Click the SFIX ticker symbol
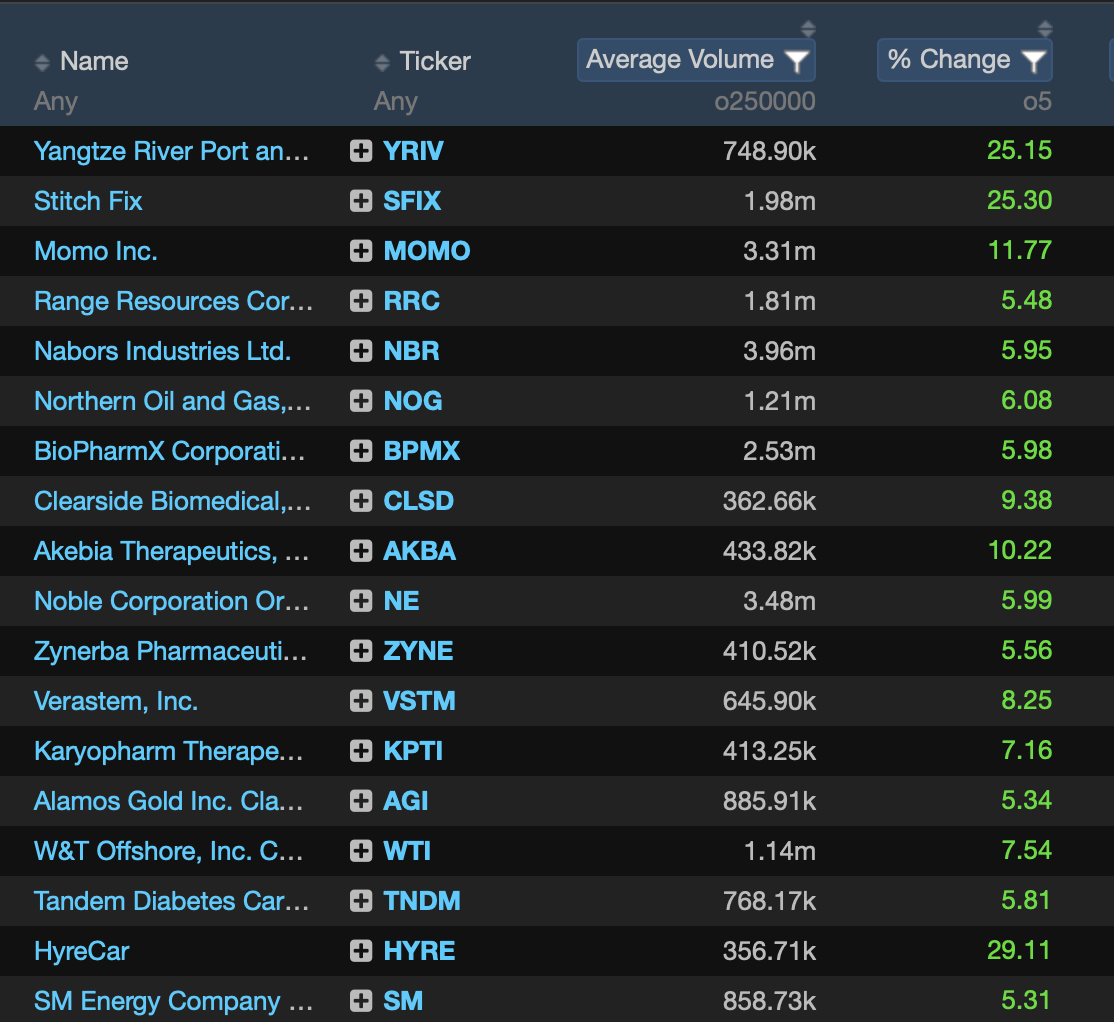Screen dimensions: 1114x1022 point(412,201)
